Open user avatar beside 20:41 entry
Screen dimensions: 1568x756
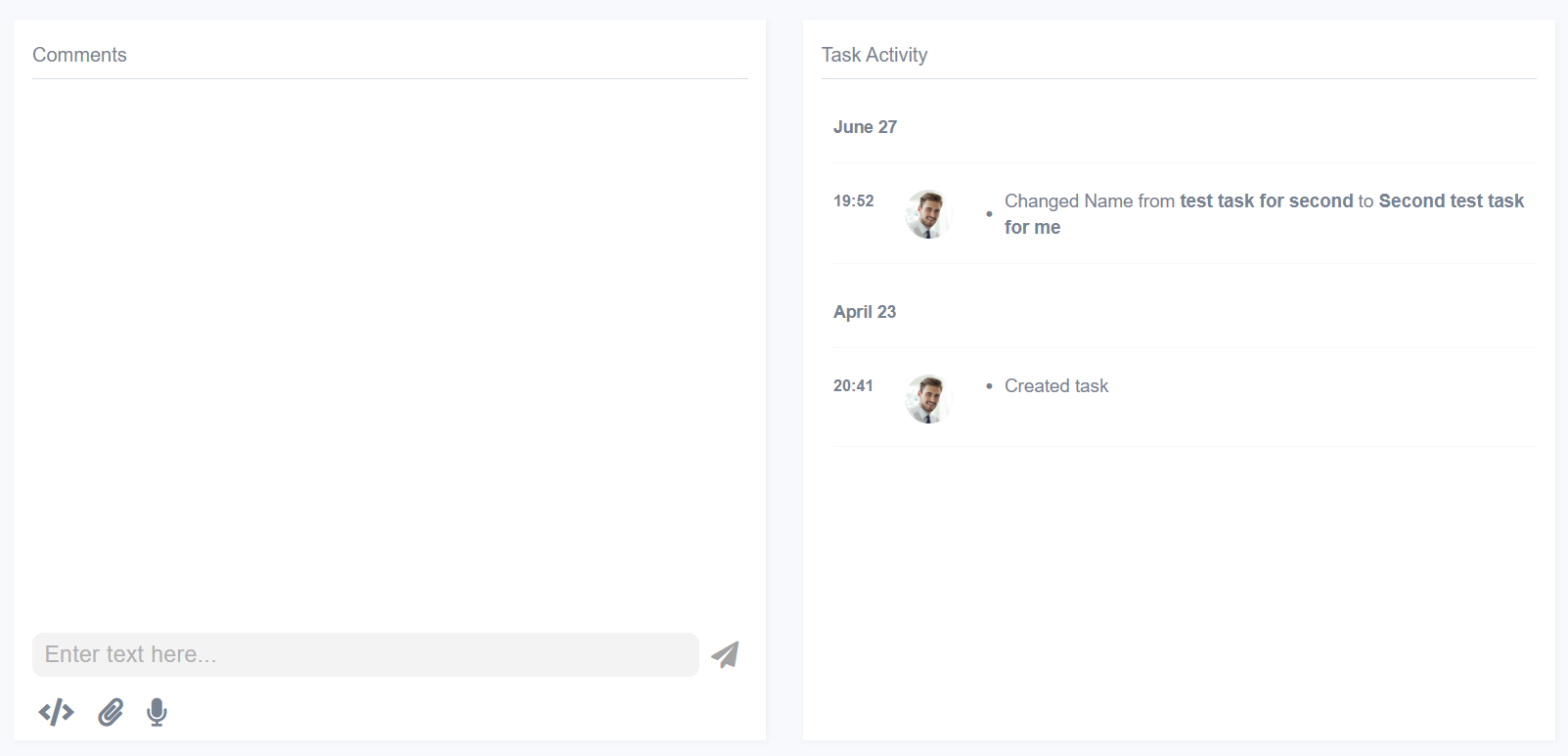pos(927,399)
